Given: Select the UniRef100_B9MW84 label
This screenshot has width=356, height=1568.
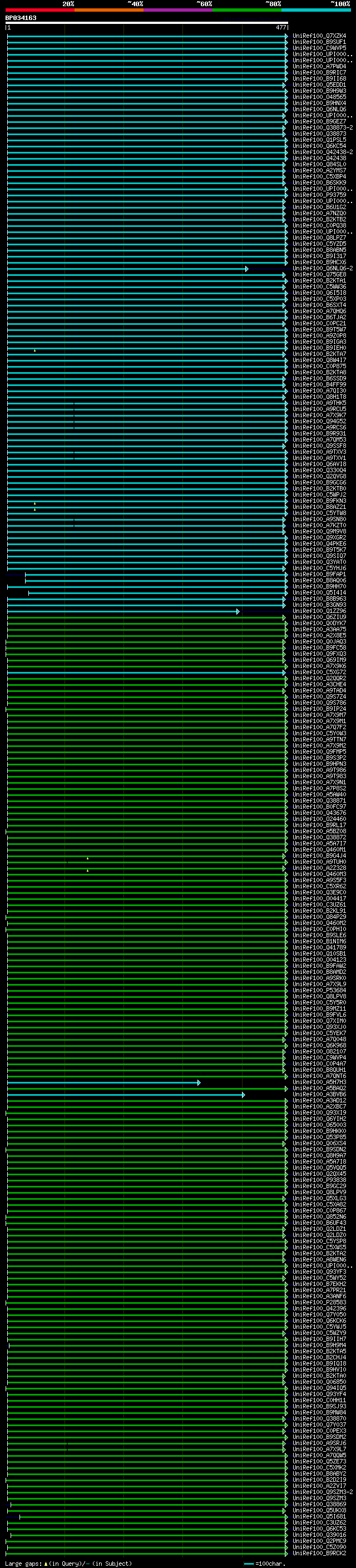Looking at the screenshot, I should 319,1412.
